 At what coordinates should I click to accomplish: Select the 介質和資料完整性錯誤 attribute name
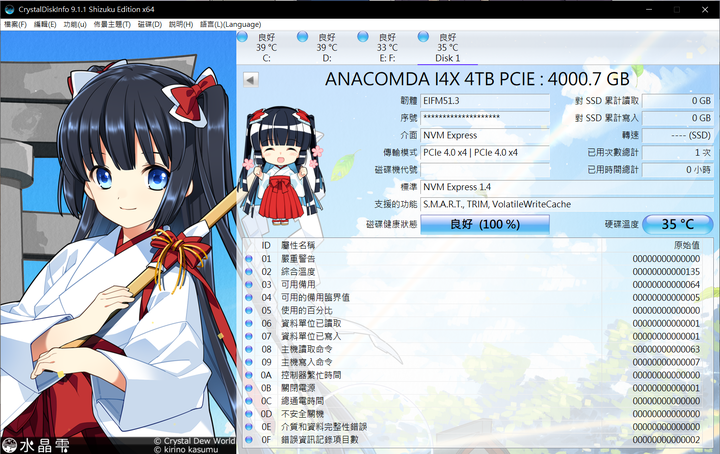[324, 427]
